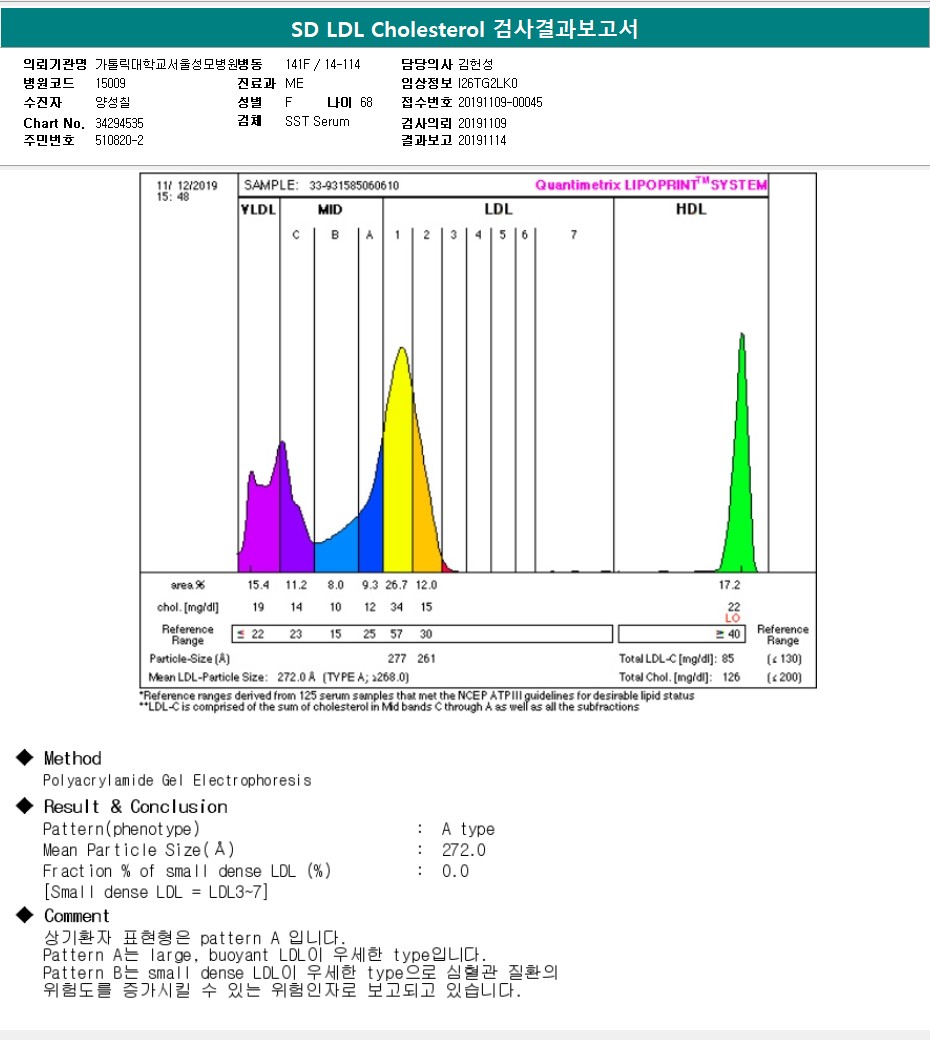This screenshot has width=930, height=1040.
Task: Click the VLDL chol. value "19"
Action: 258,607
